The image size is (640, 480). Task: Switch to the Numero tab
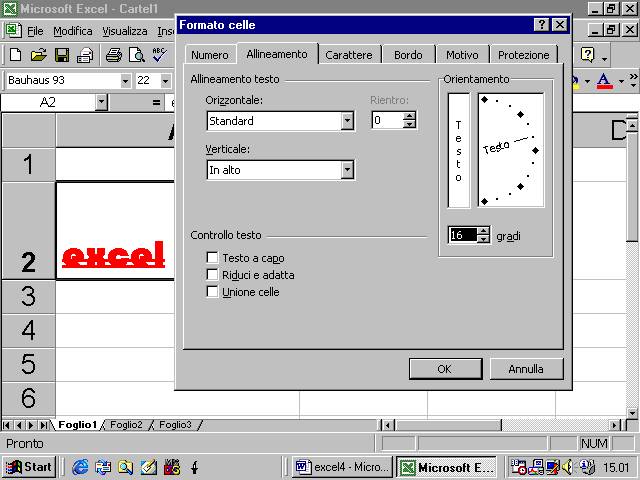[210, 55]
